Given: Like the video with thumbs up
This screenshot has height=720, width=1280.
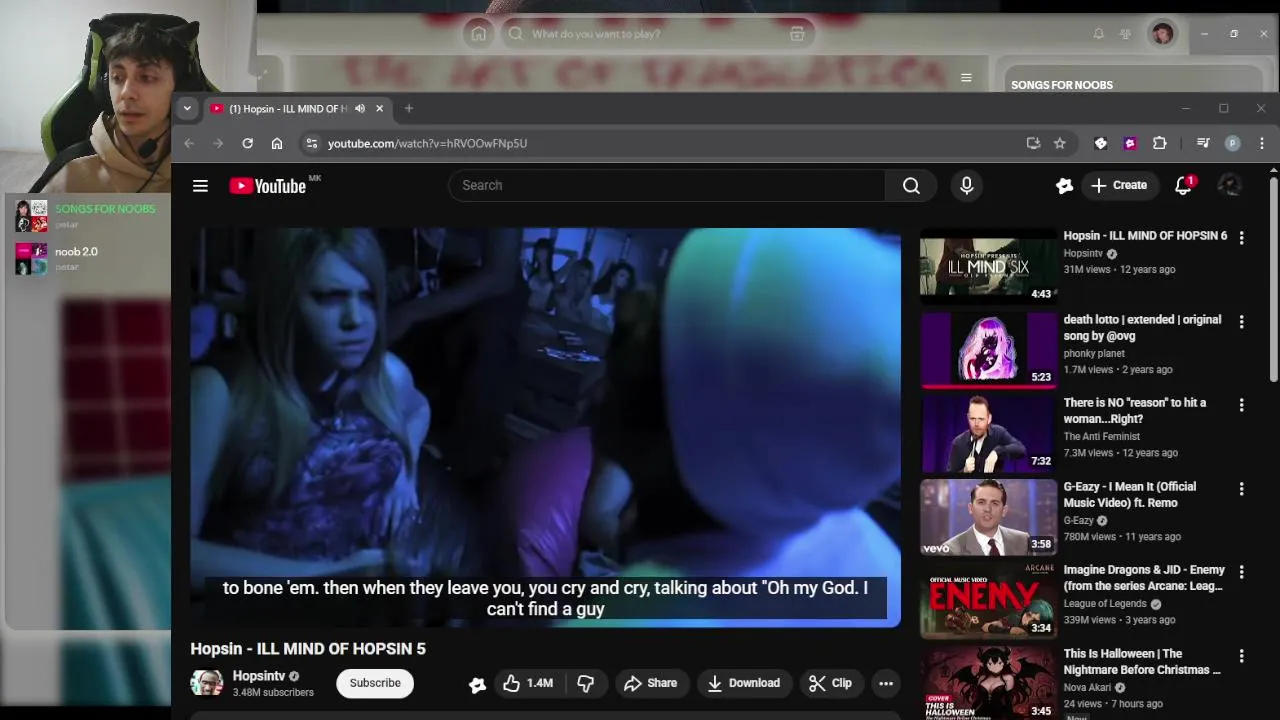Looking at the screenshot, I should 528,683.
